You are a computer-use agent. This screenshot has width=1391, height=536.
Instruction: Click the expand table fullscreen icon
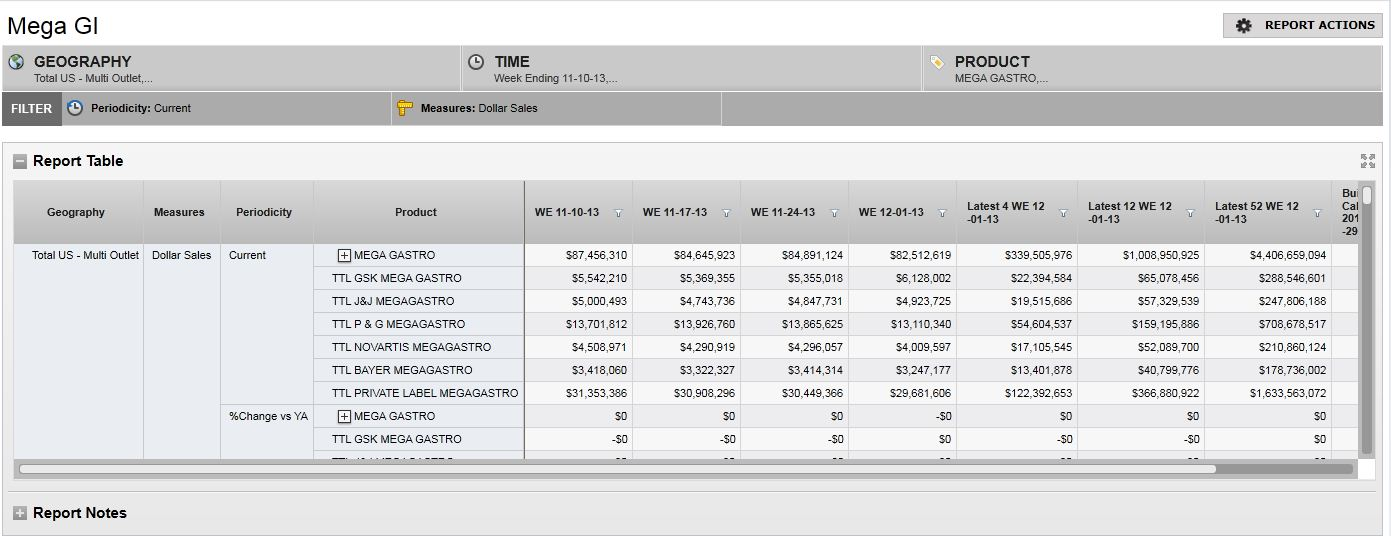1367,161
